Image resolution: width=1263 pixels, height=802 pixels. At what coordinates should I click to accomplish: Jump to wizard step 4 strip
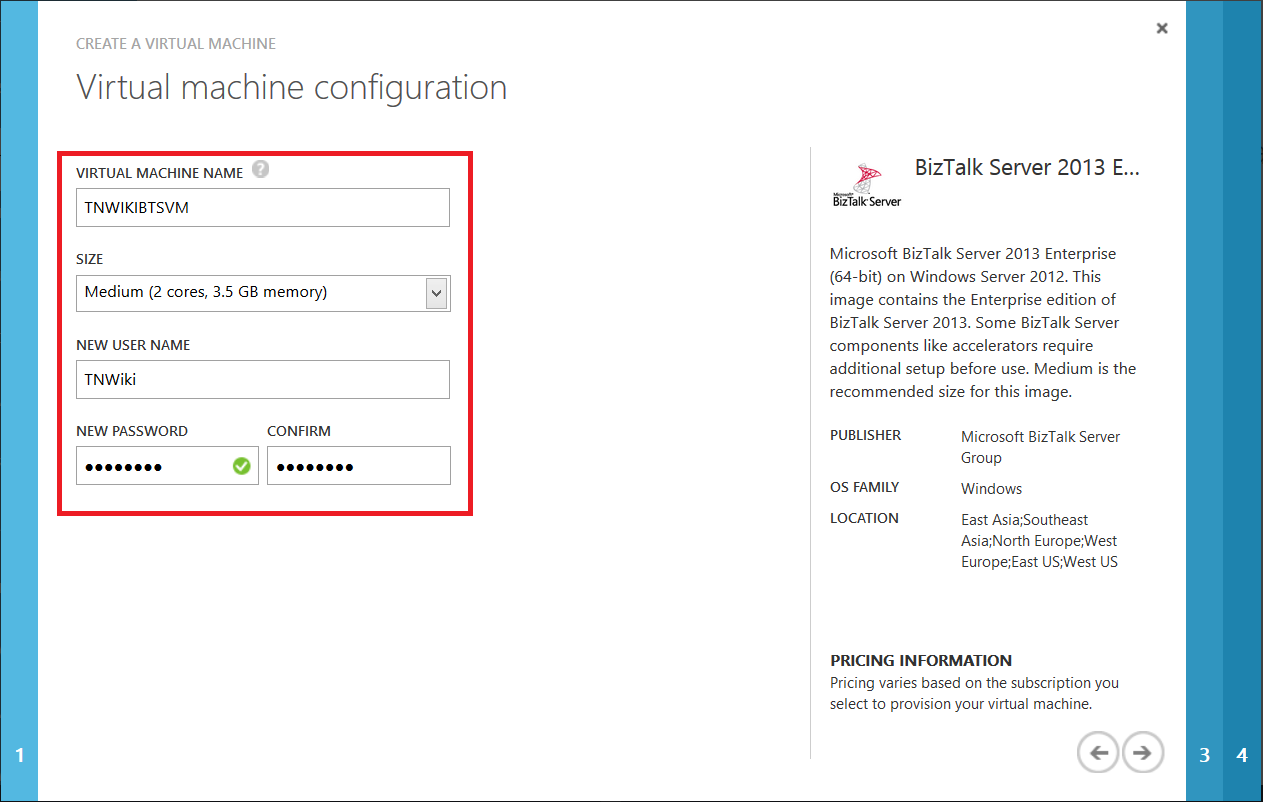point(1243,401)
